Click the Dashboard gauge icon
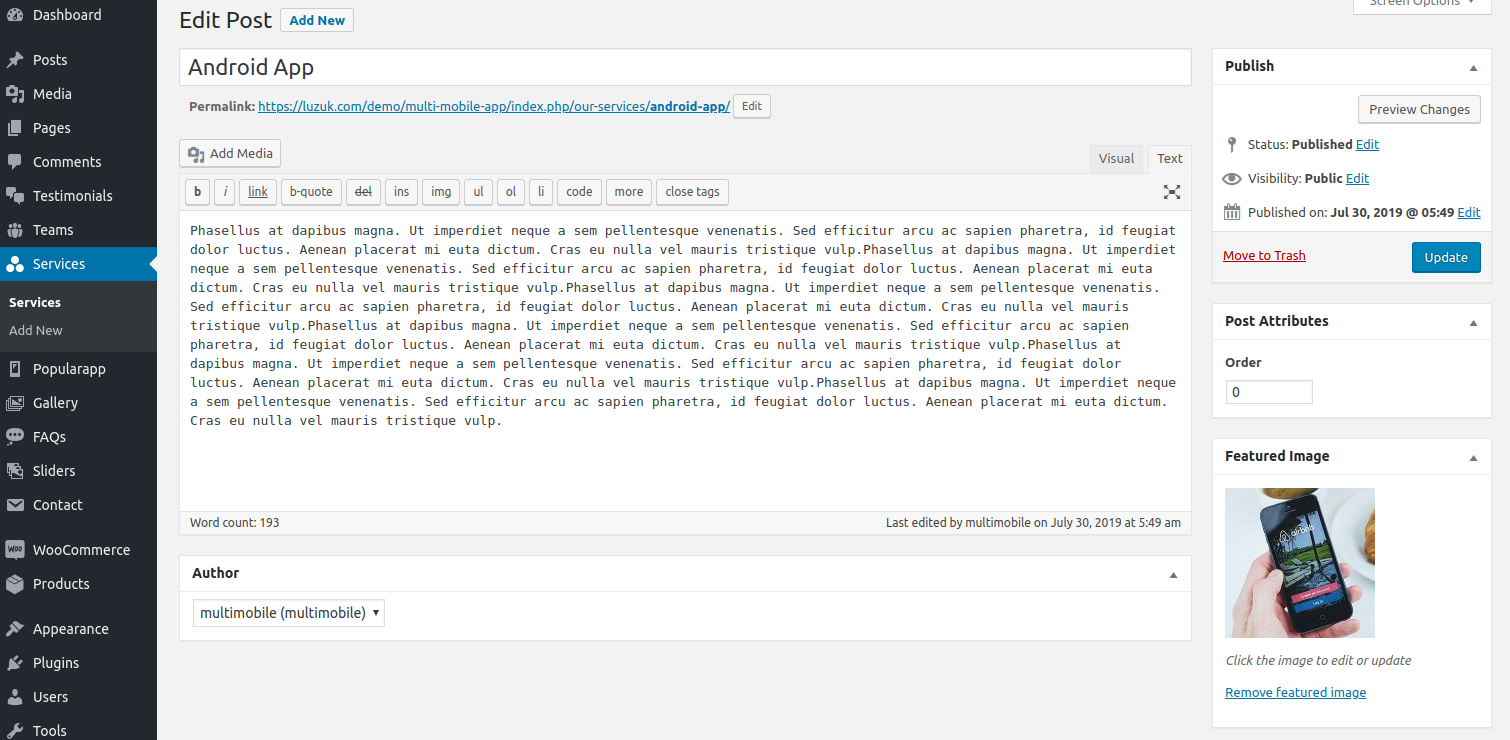This screenshot has height=740, width=1510. tap(15, 15)
